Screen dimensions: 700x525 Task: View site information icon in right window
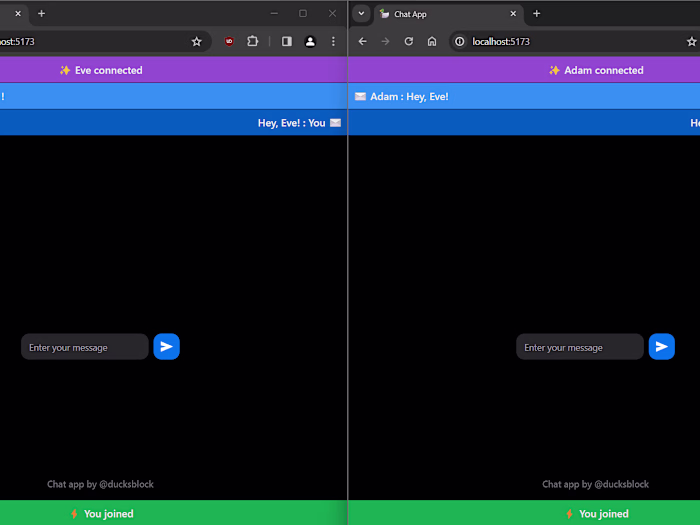tap(459, 42)
